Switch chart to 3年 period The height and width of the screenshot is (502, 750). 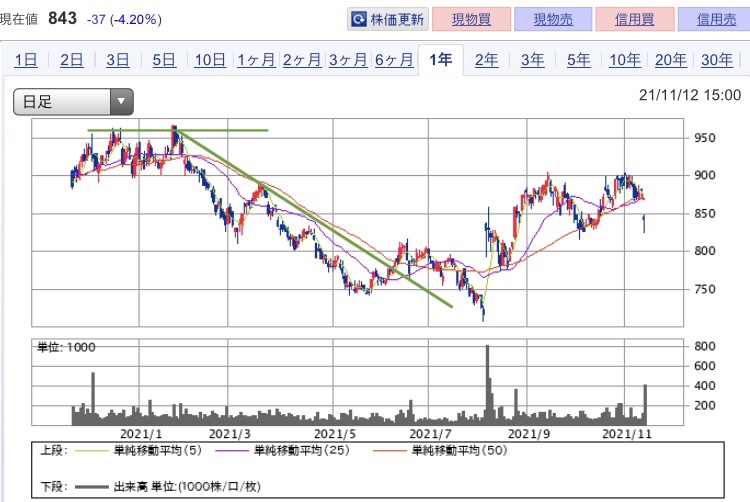coord(532,60)
